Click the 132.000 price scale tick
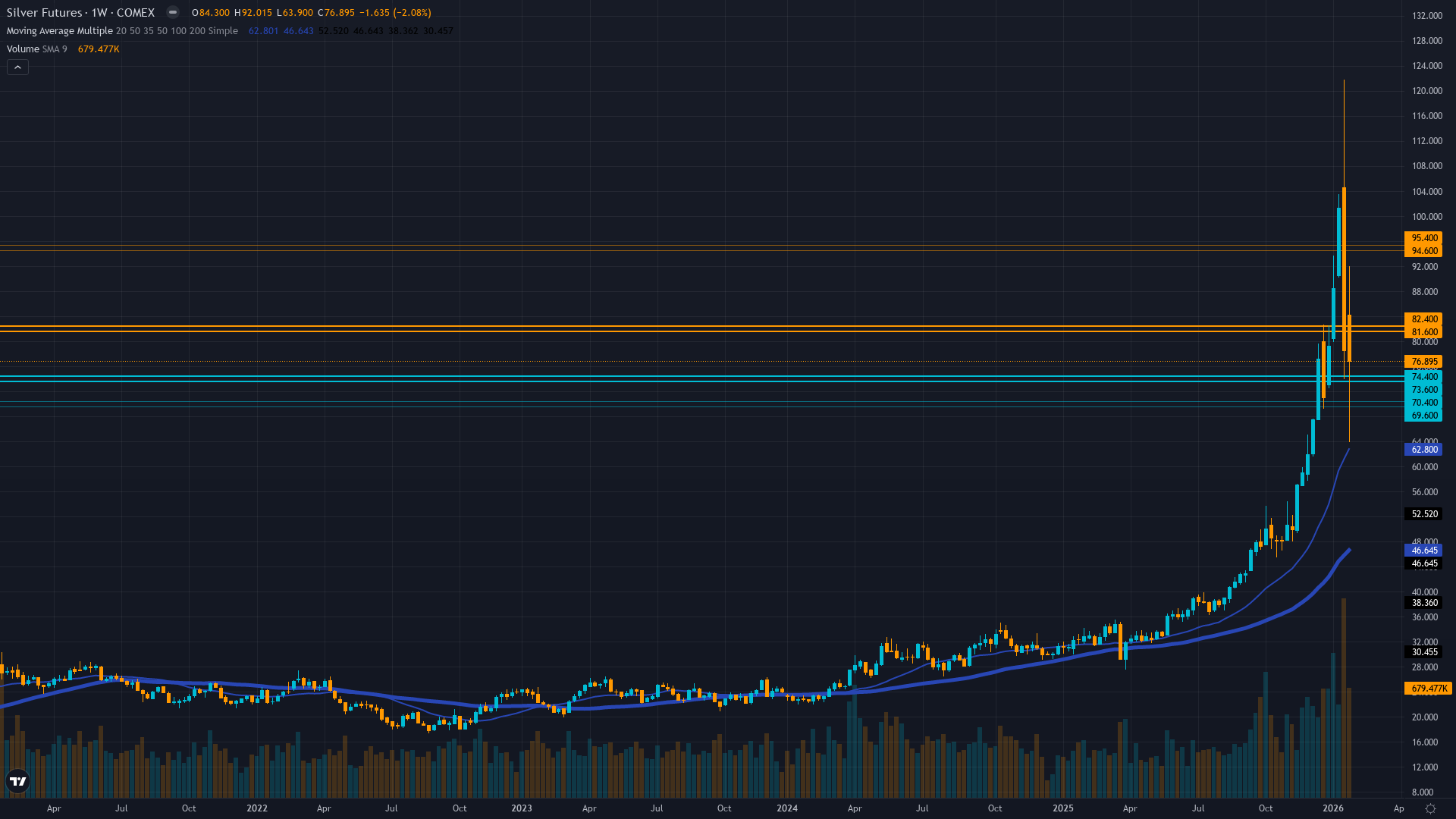This screenshot has height=819, width=1456. pyautogui.click(x=1426, y=16)
